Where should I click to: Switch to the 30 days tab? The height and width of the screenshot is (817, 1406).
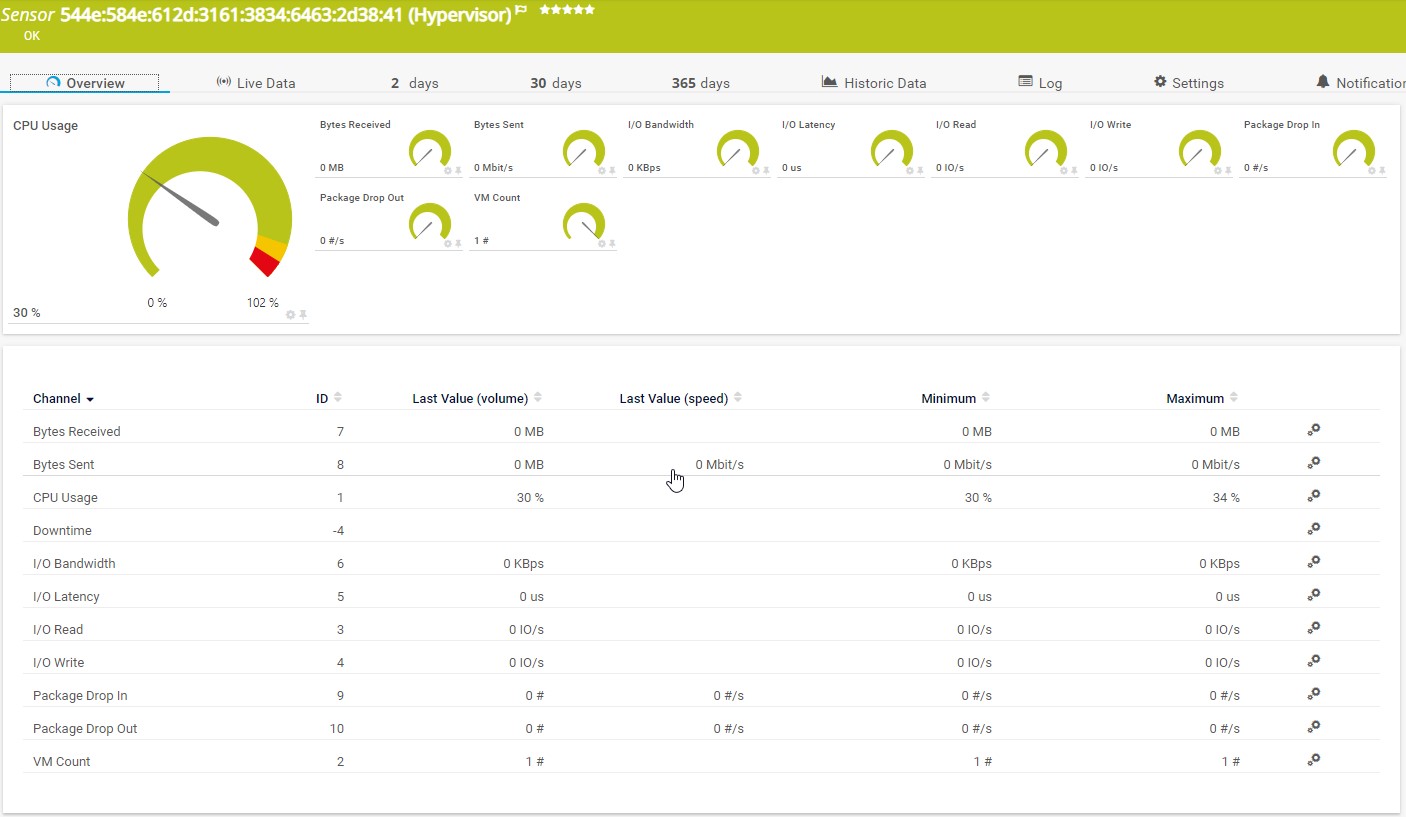click(555, 83)
